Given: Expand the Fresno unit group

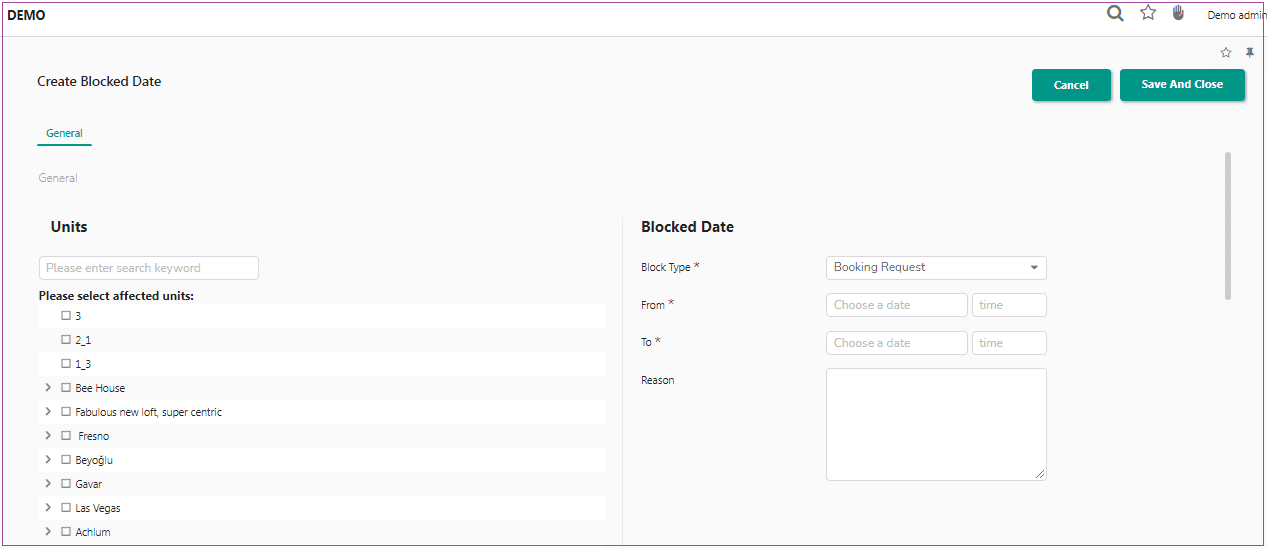Looking at the screenshot, I should pos(48,435).
